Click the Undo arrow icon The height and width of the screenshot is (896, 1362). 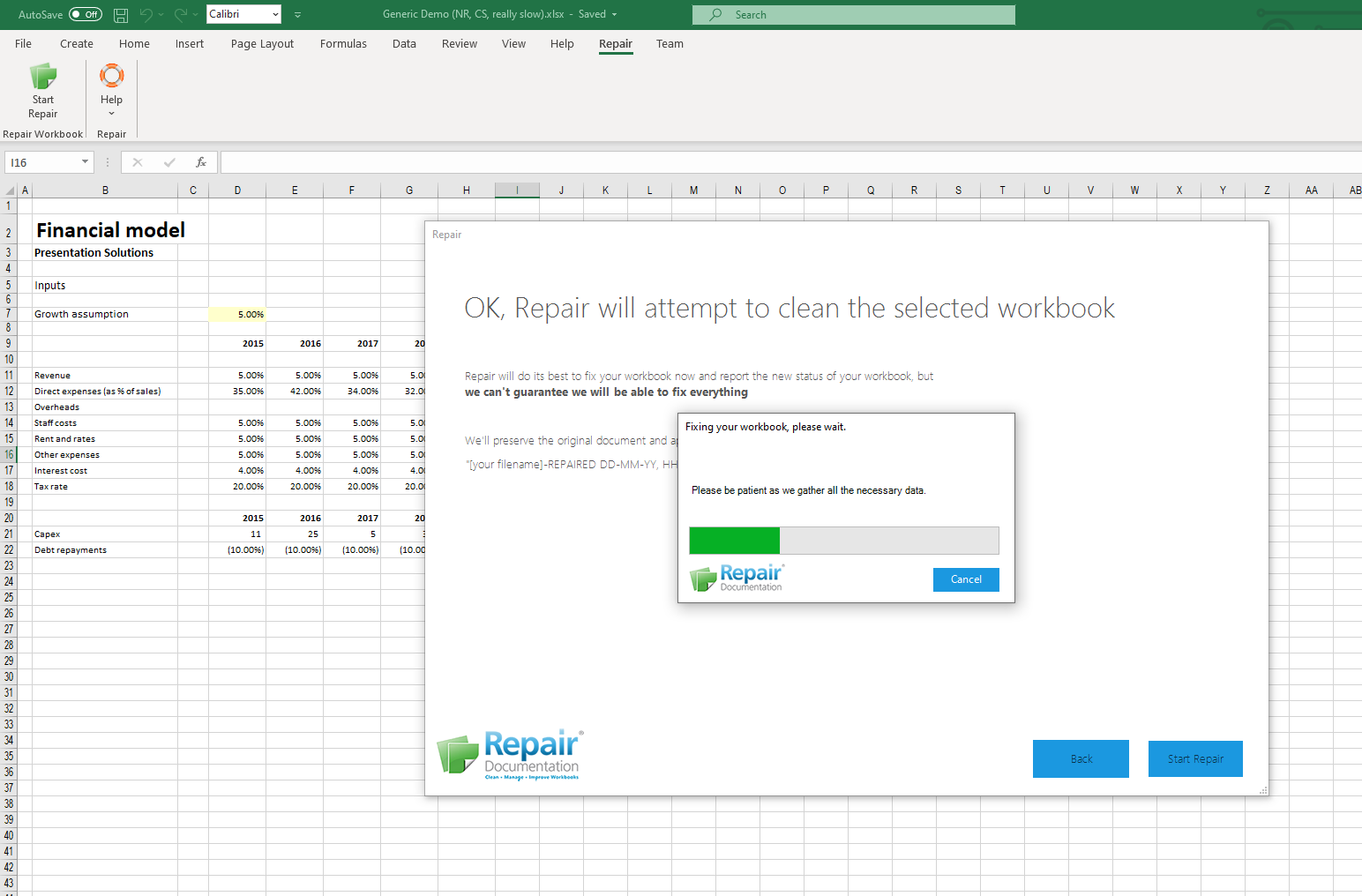(146, 15)
